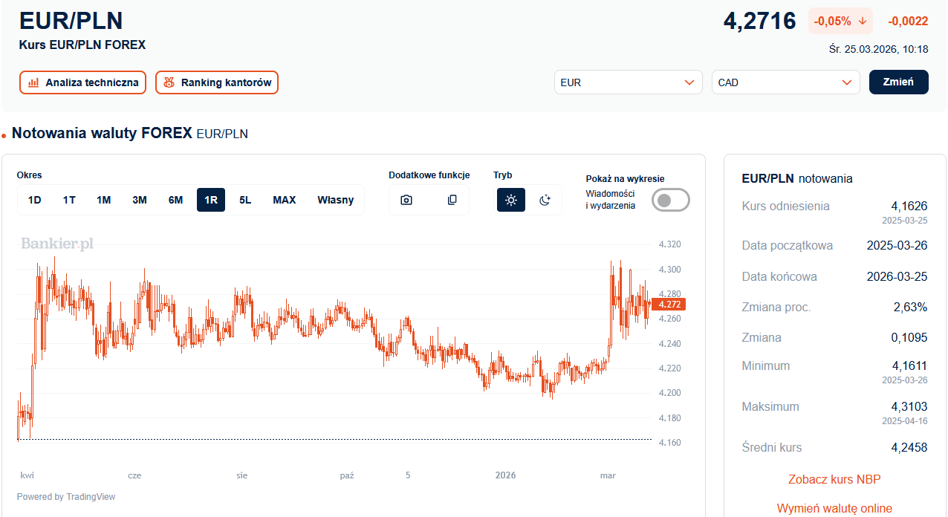Open Analiza techniczna
This screenshot has height=517, width=948.
[x=83, y=83]
